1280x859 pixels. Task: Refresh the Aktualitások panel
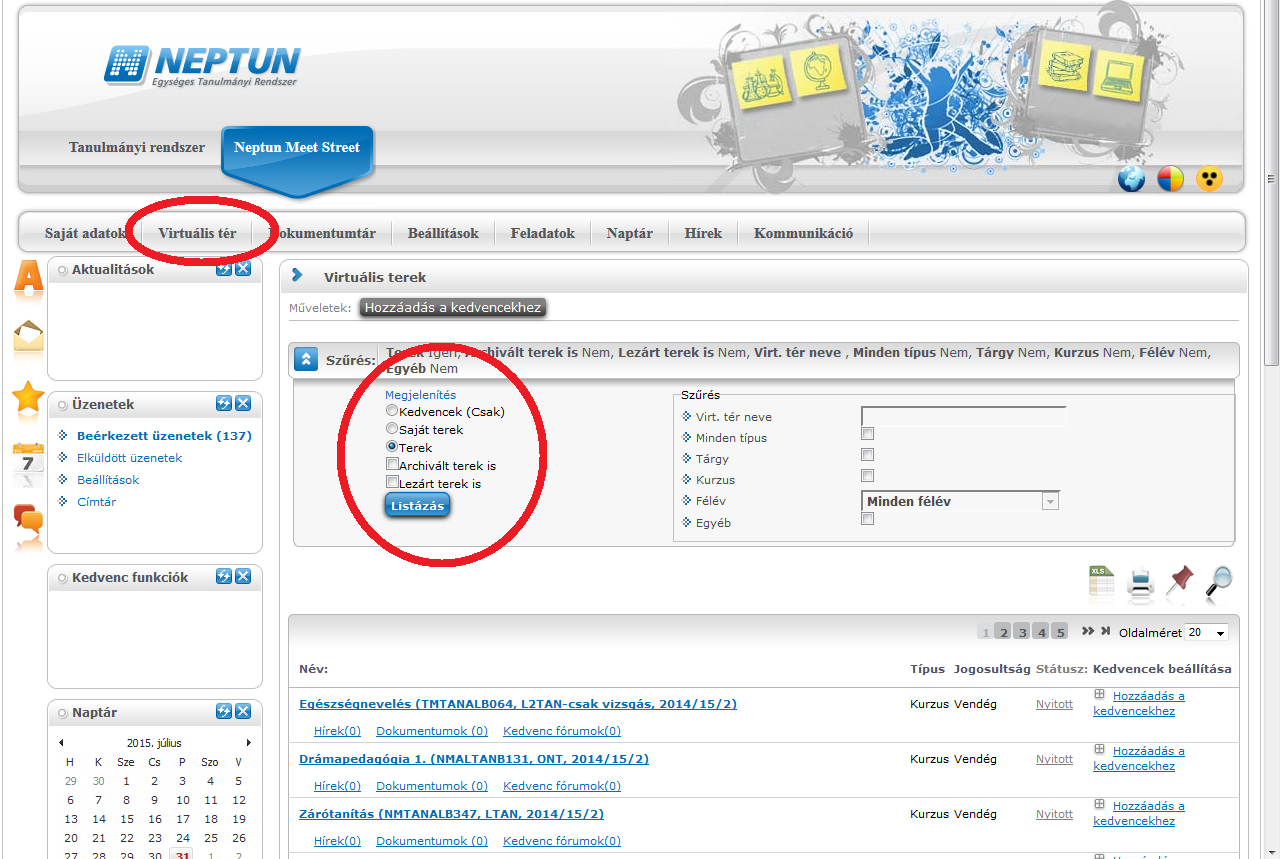224,269
